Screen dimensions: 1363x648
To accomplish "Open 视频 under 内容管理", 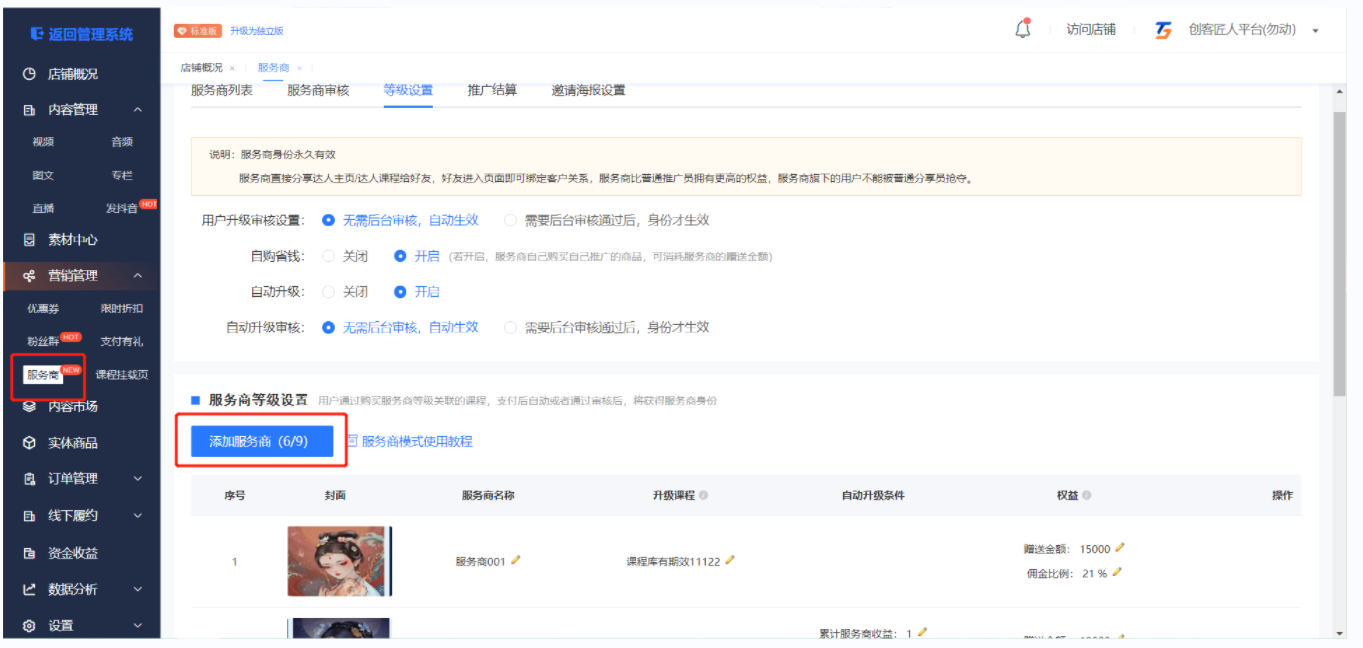I will [x=43, y=142].
